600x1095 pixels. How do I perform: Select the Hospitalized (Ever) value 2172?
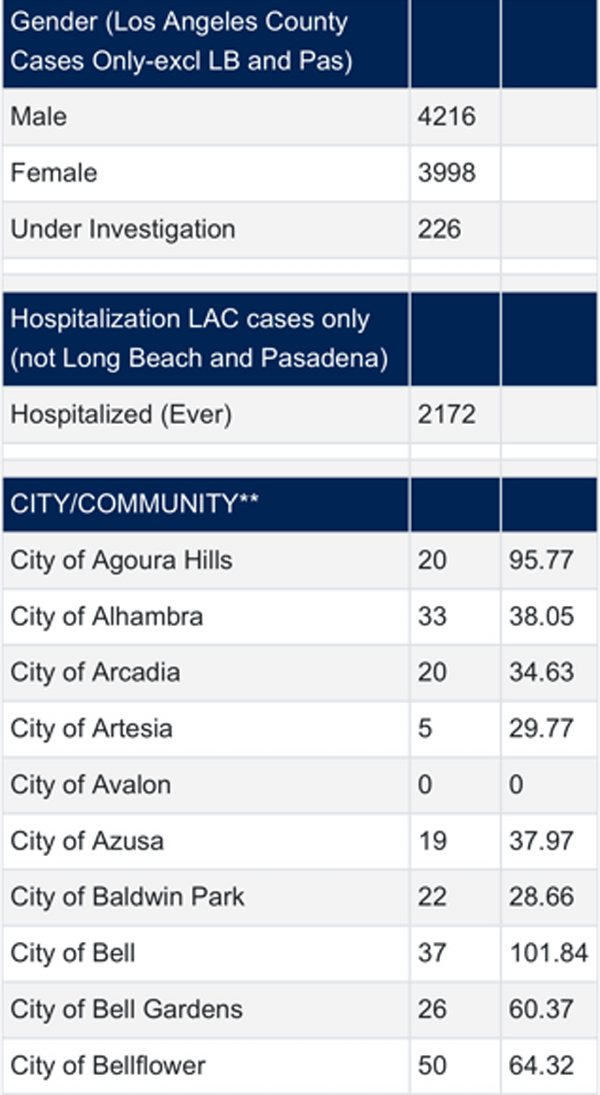tap(446, 414)
